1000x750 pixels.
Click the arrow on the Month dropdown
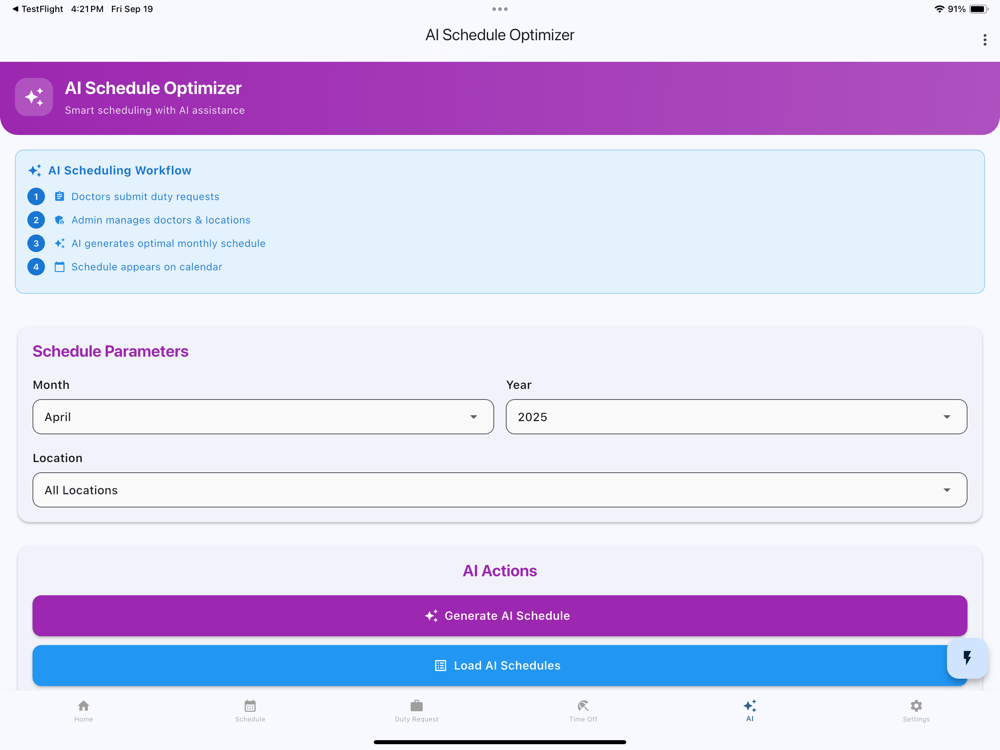click(x=473, y=417)
